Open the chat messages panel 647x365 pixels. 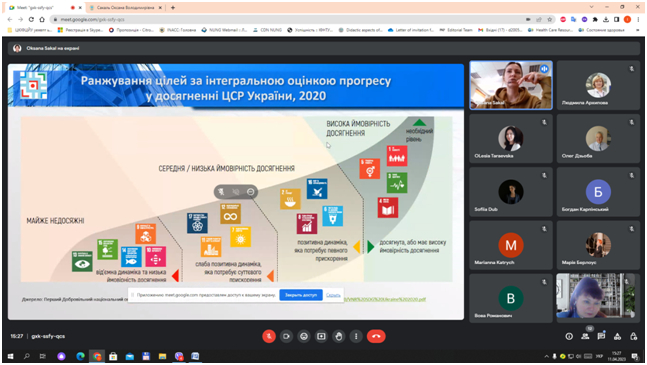tap(601, 337)
